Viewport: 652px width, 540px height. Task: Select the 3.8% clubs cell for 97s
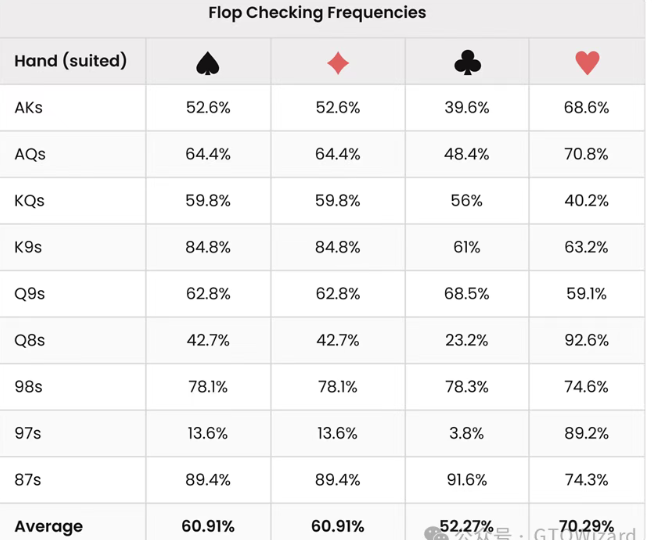click(467, 433)
